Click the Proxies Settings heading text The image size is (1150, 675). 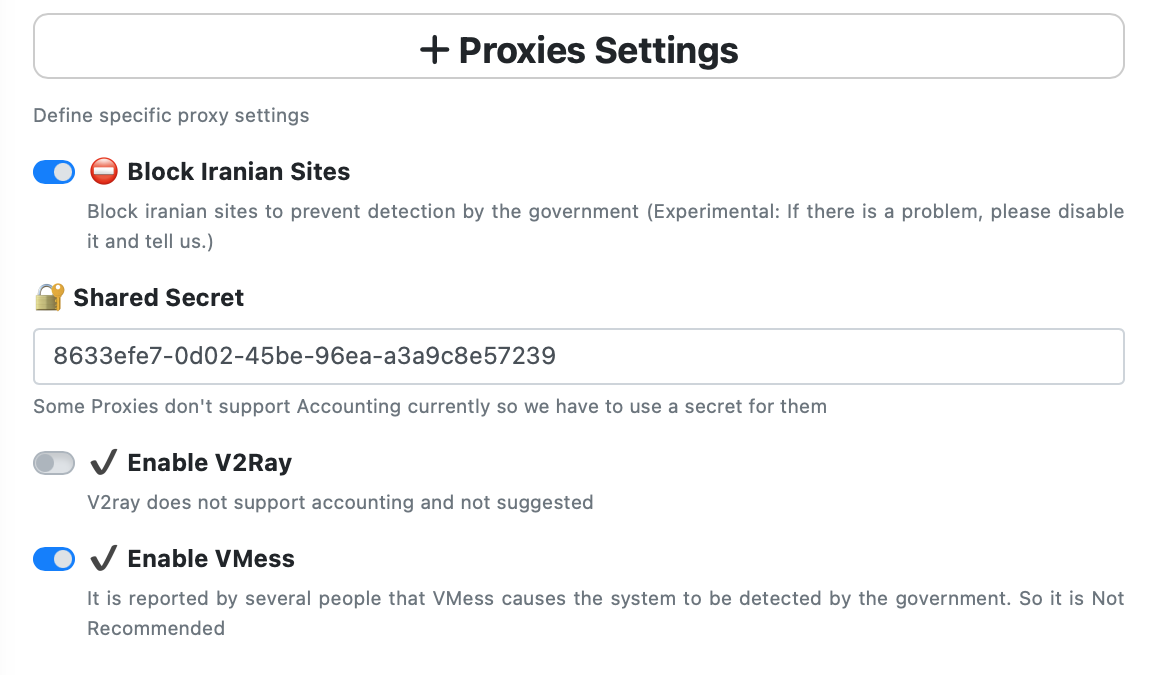pyautogui.click(x=598, y=50)
